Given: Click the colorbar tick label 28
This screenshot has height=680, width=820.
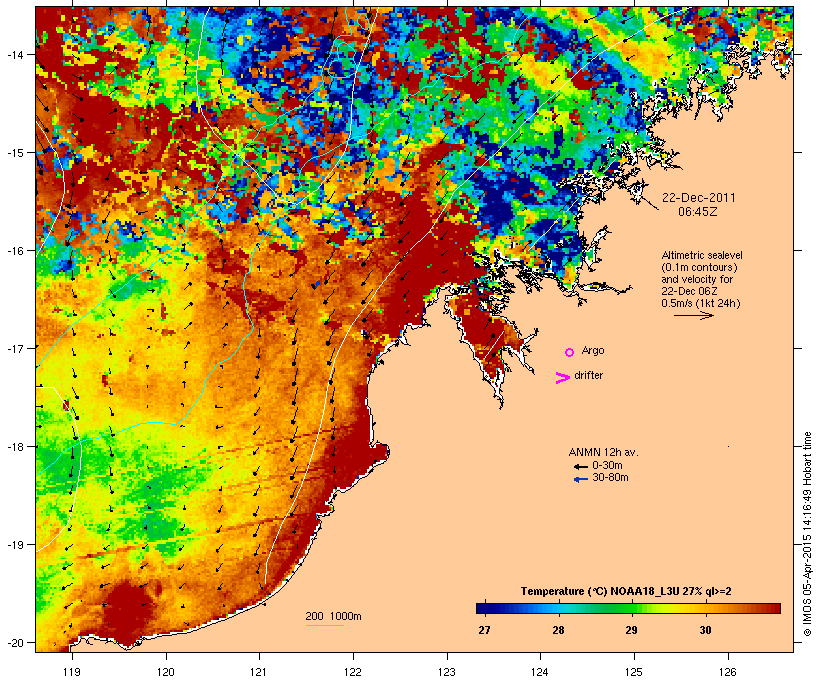Looking at the screenshot, I should [558, 630].
